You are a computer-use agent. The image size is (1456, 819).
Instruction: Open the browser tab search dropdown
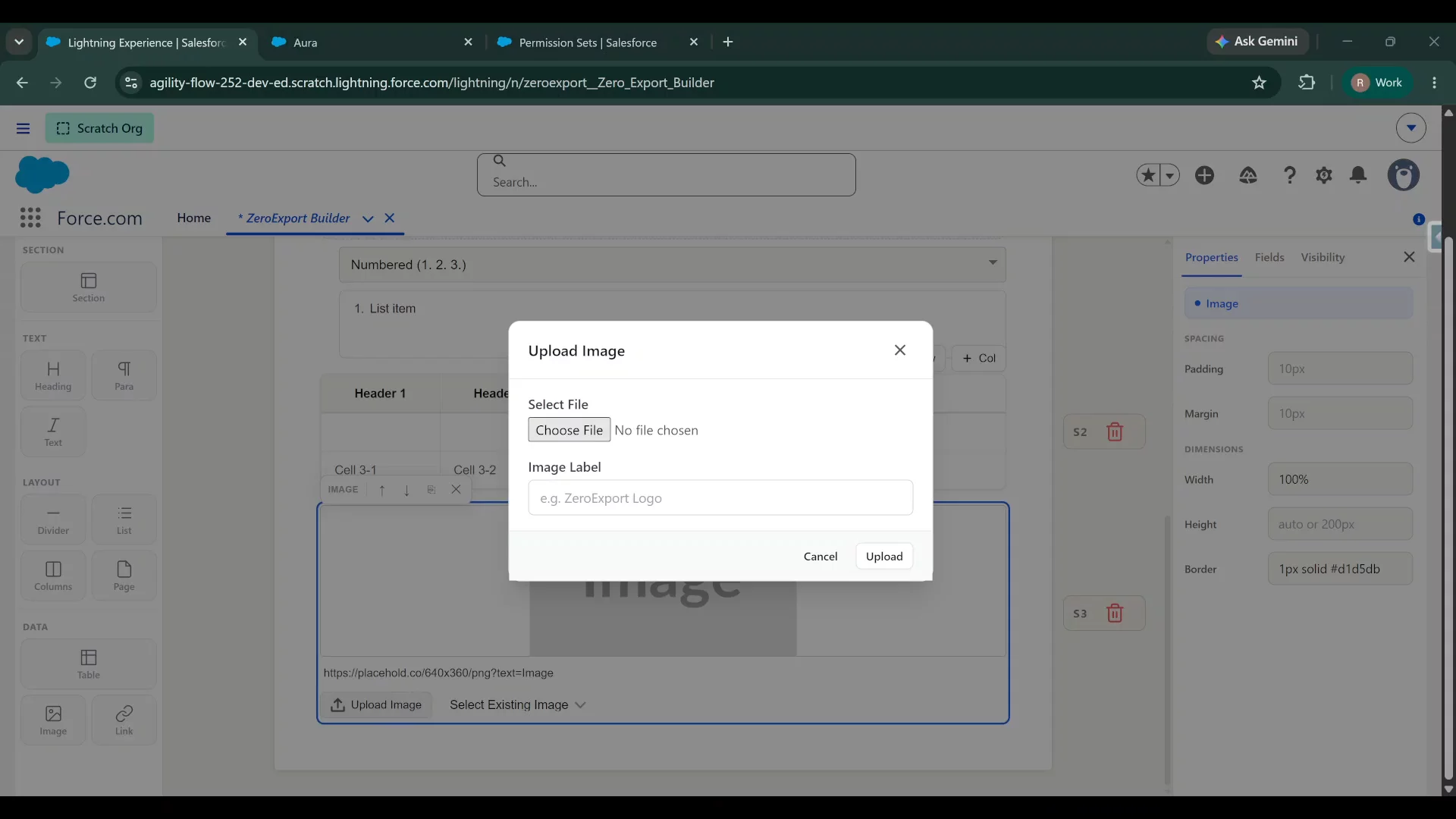tap(19, 42)
